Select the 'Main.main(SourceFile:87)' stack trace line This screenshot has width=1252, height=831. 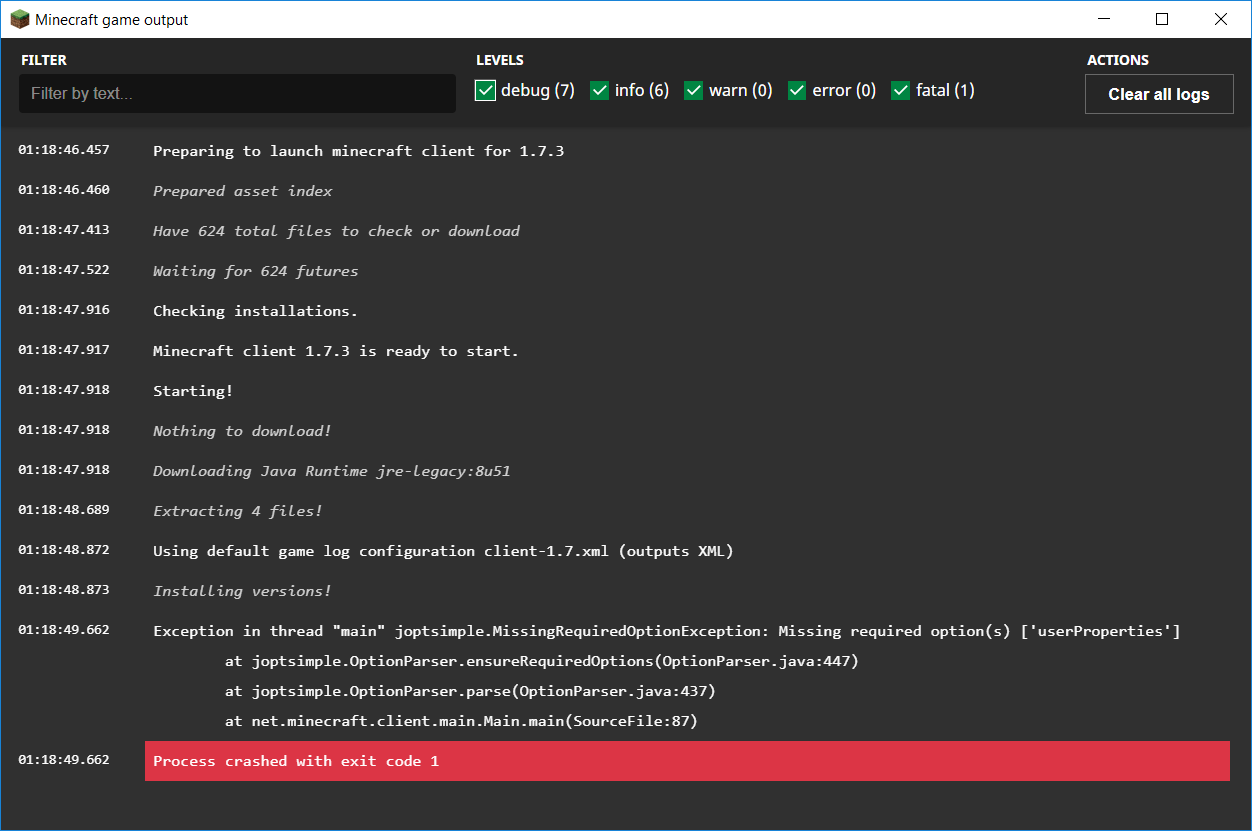461,721
